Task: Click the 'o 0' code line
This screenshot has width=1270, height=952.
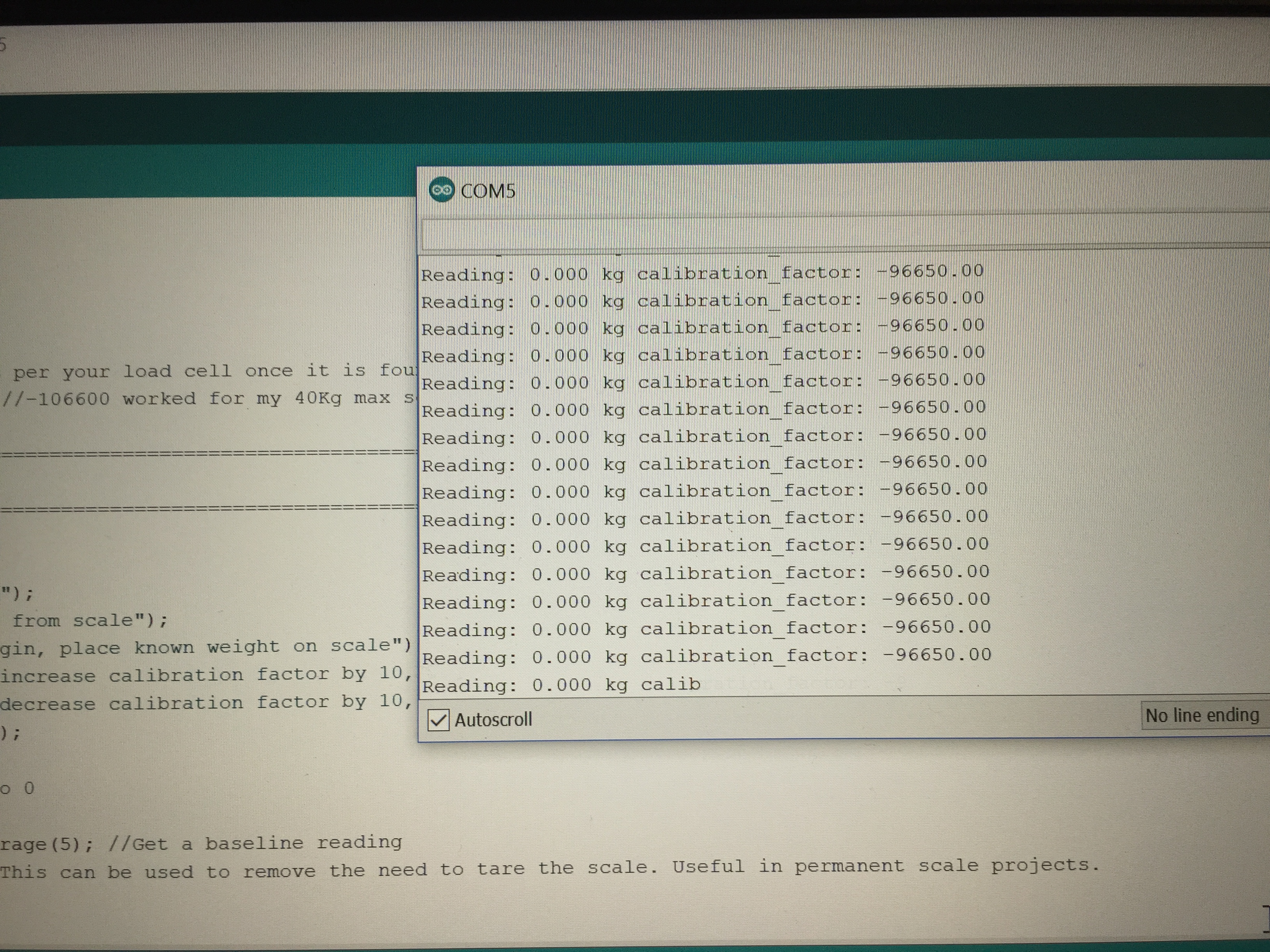Action: tap(17, 788)
